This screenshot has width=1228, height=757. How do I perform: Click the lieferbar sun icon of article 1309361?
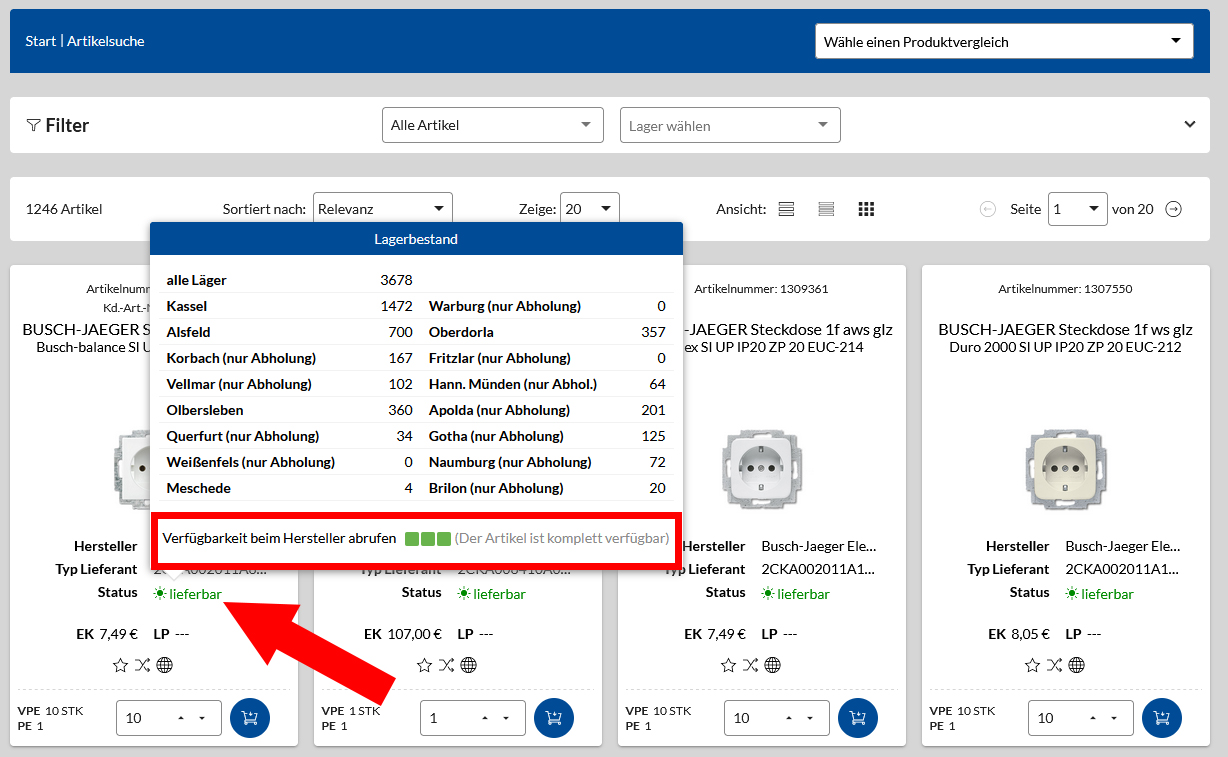[x=768, y=593]
